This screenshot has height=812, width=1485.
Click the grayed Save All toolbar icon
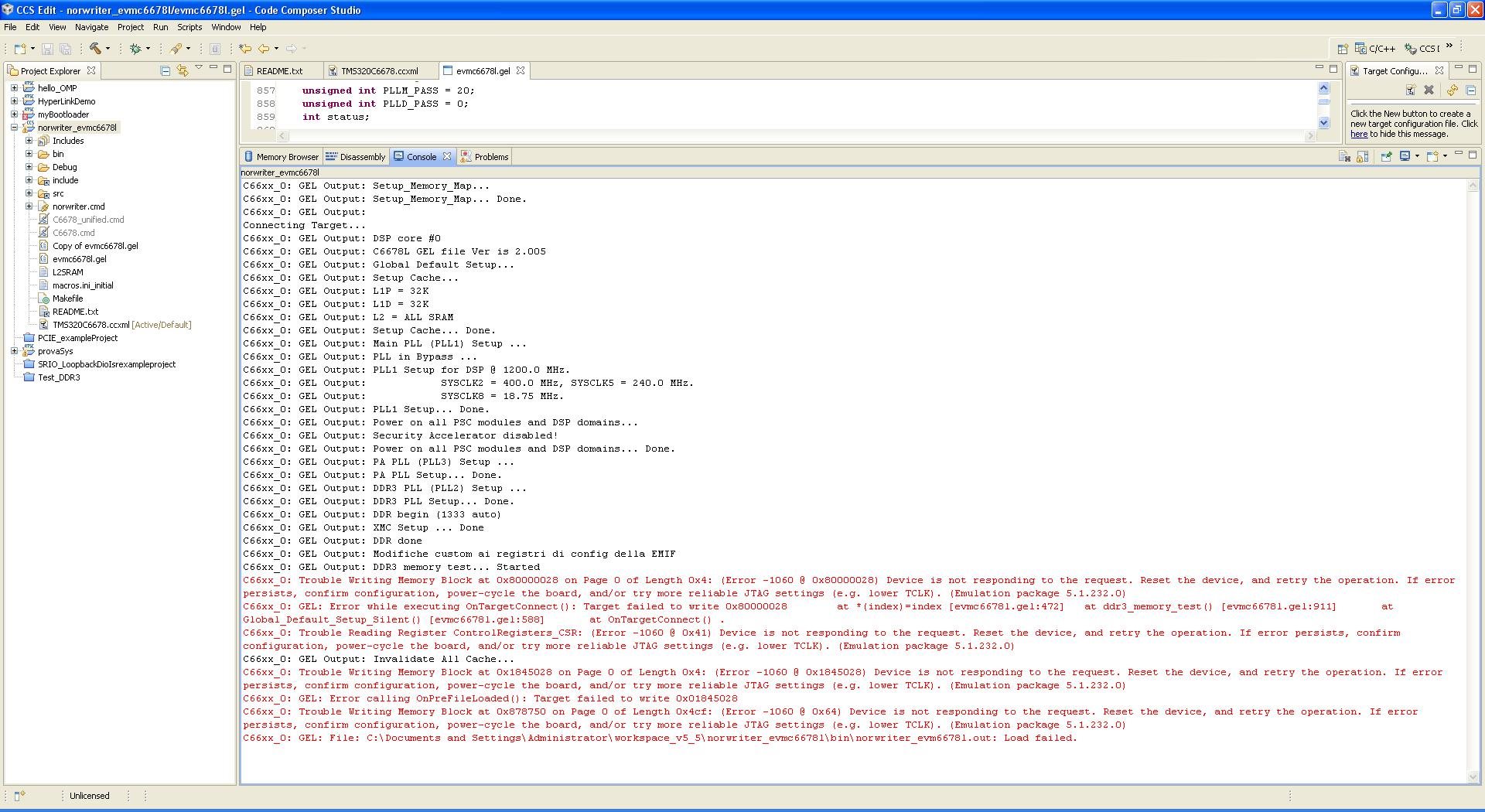[x=66, y=49]
